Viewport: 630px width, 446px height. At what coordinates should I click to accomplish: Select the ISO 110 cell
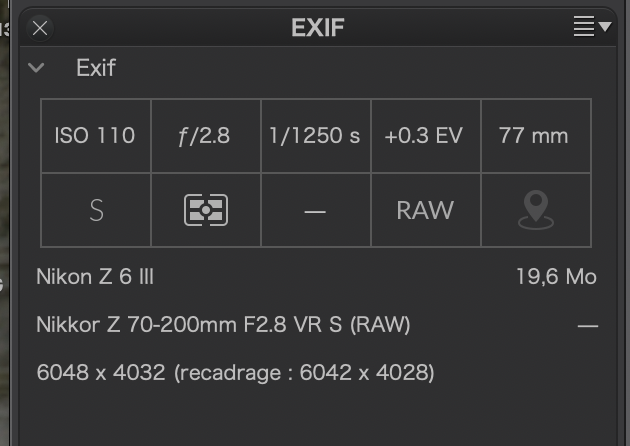pyautogui.click(x=96, y=136)
